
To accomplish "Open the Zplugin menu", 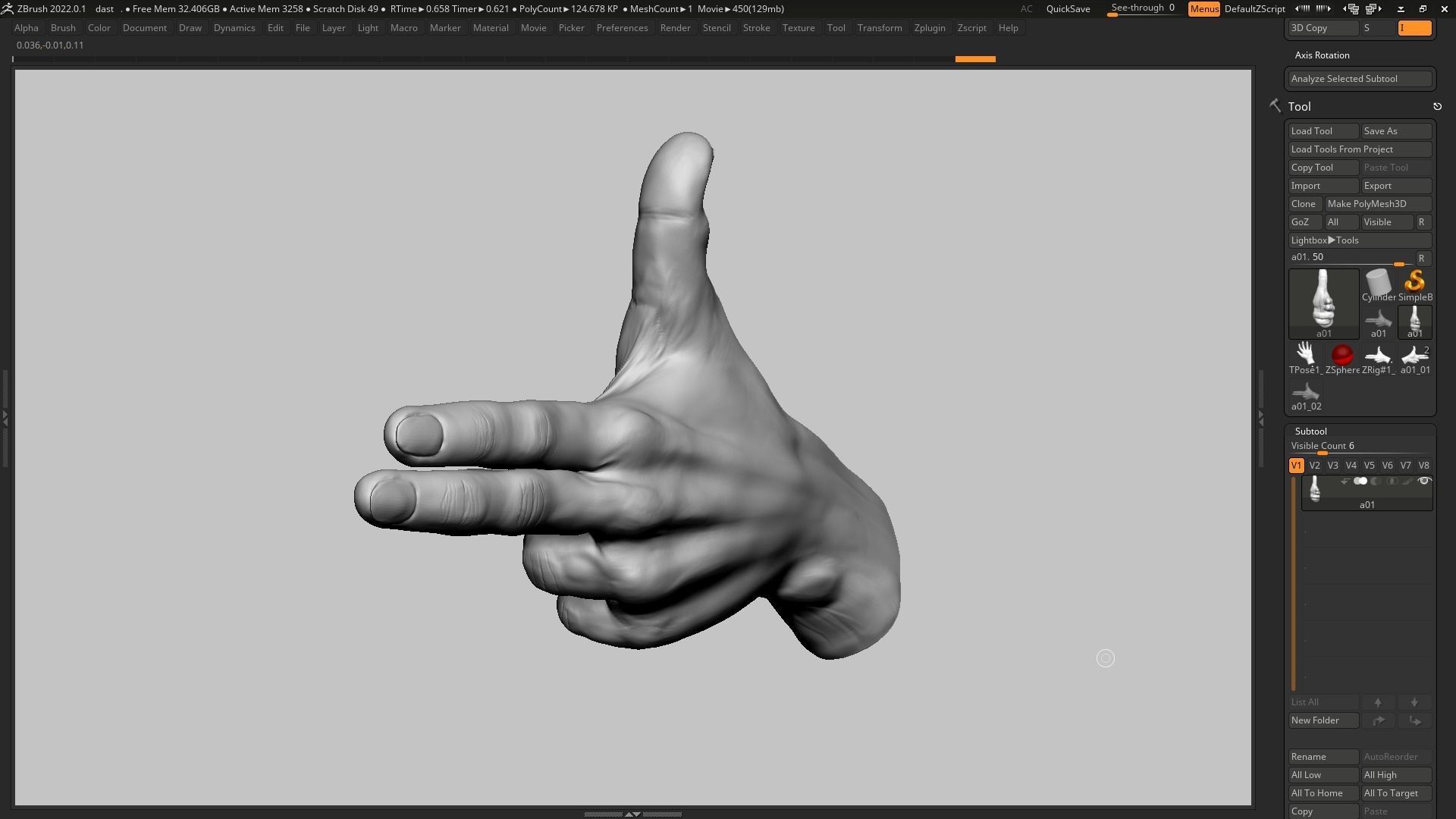I will [x=930, y=28].
